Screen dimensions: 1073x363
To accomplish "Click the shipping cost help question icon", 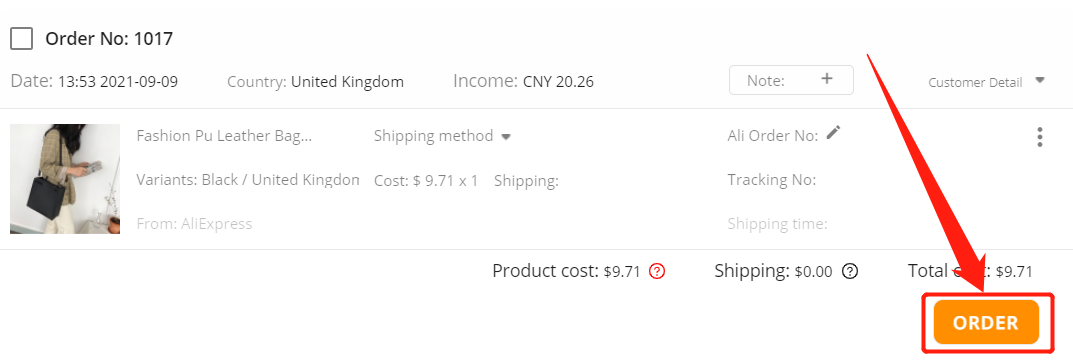I will [850, 271].
